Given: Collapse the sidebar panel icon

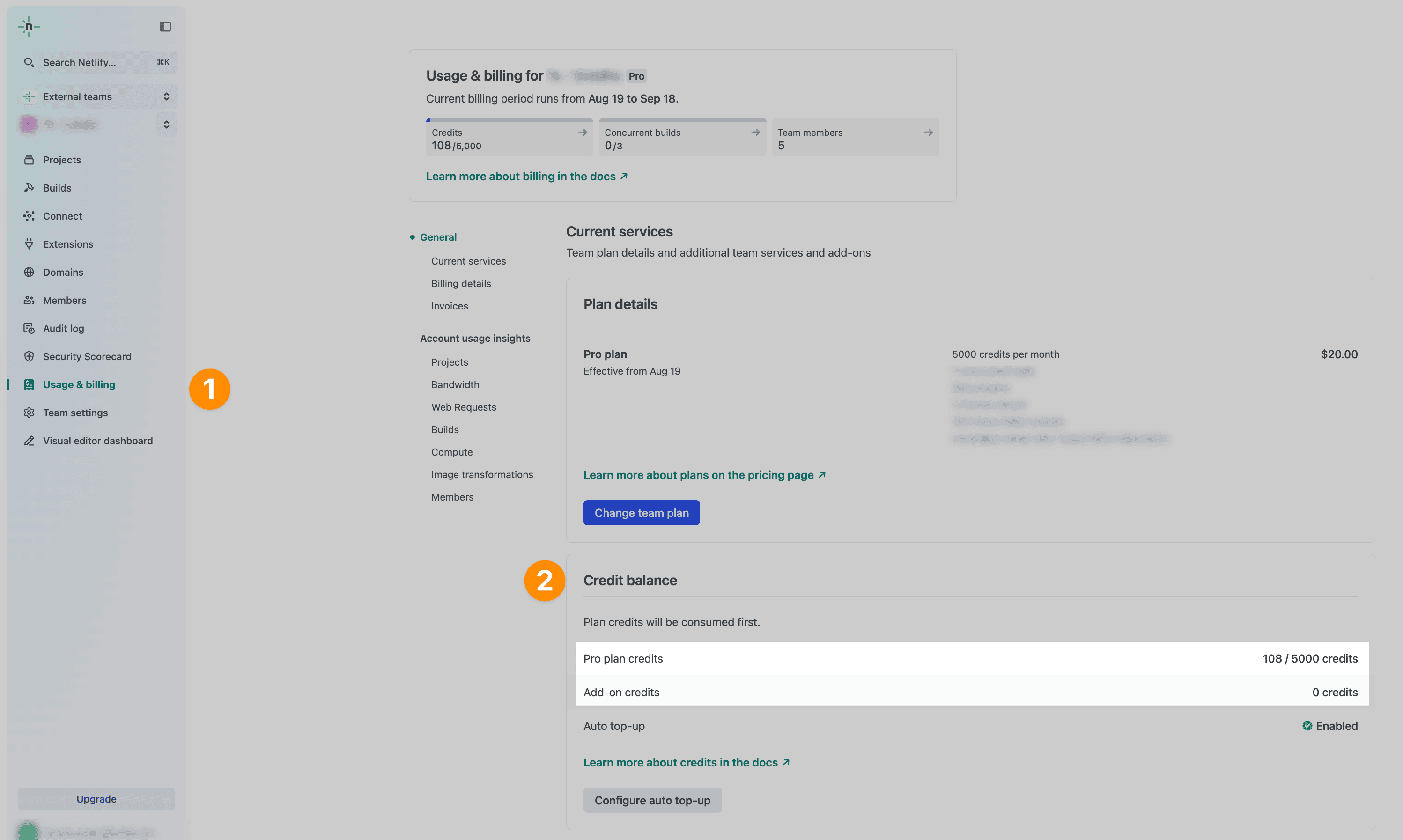Looking at the screenshot, I should point(165,27).
